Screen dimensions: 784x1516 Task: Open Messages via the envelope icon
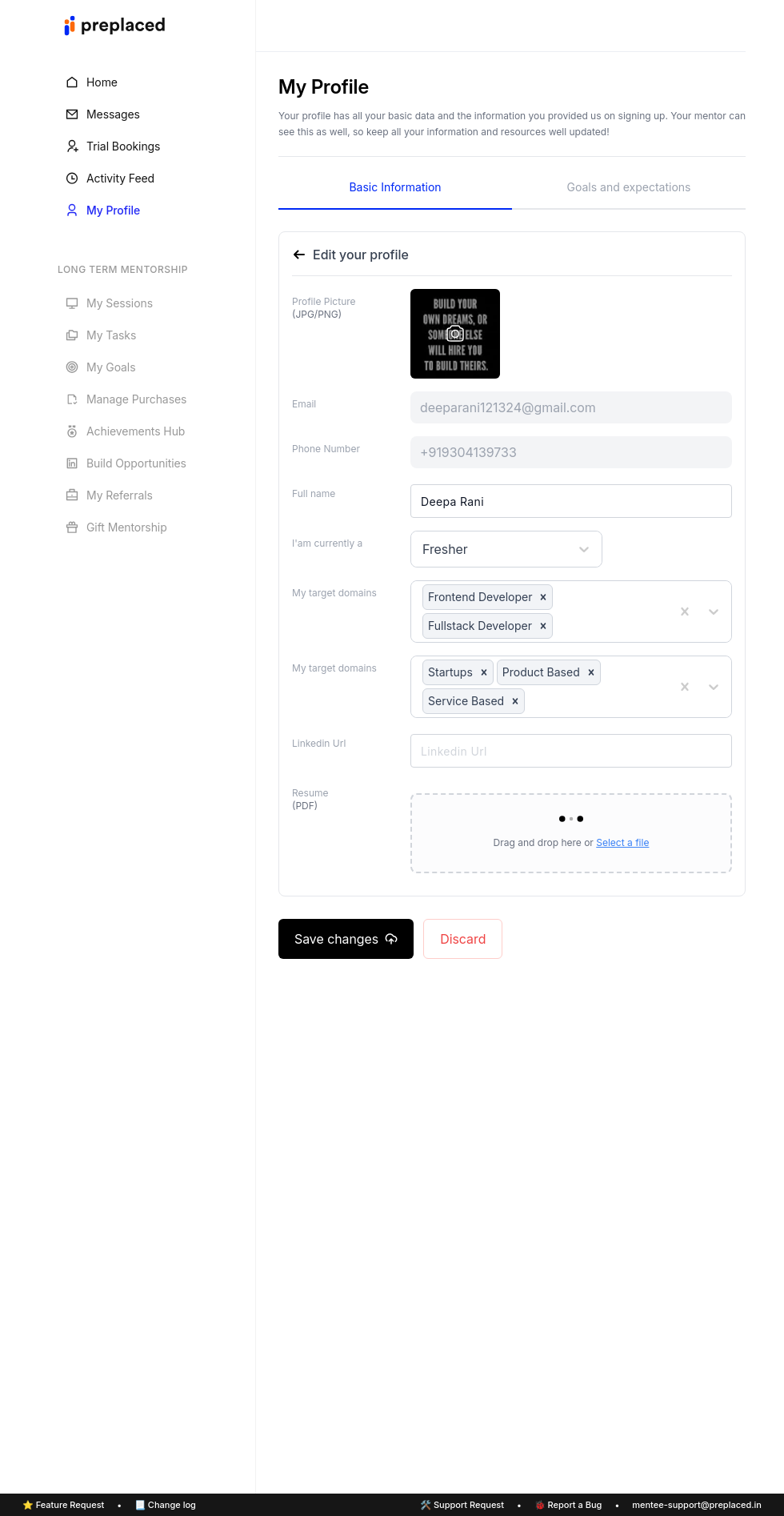72,114
